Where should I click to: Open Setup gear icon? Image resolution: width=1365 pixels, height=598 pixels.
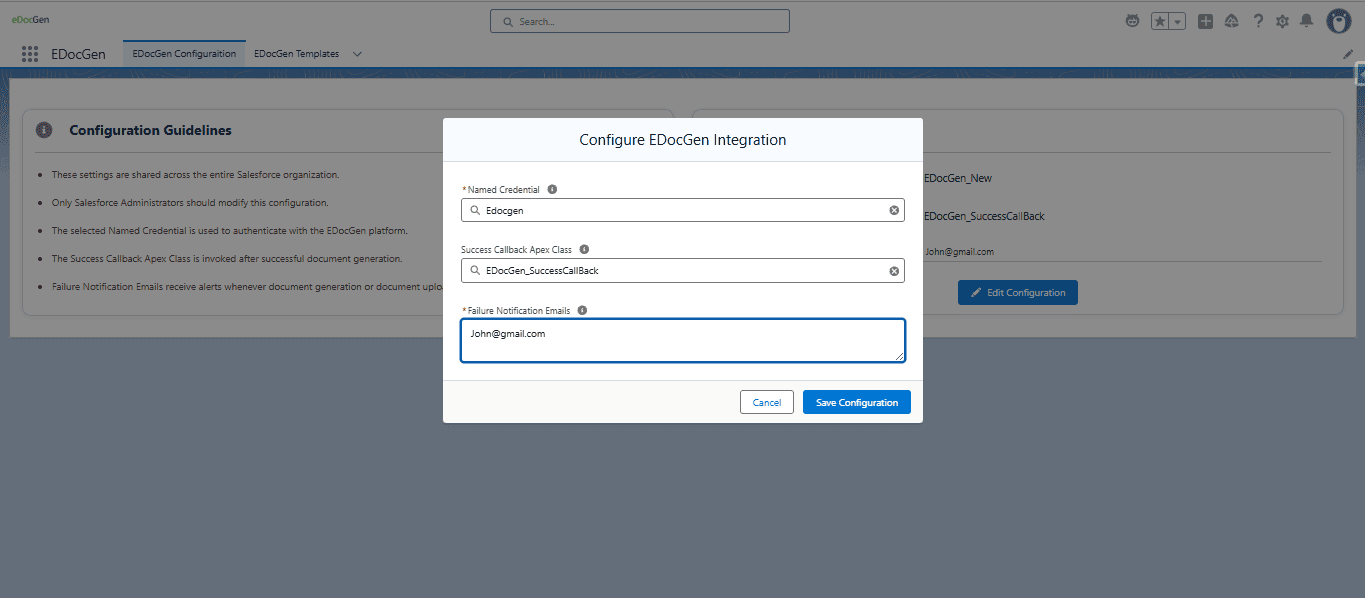pyautogui.click(x=1282, y=21)
